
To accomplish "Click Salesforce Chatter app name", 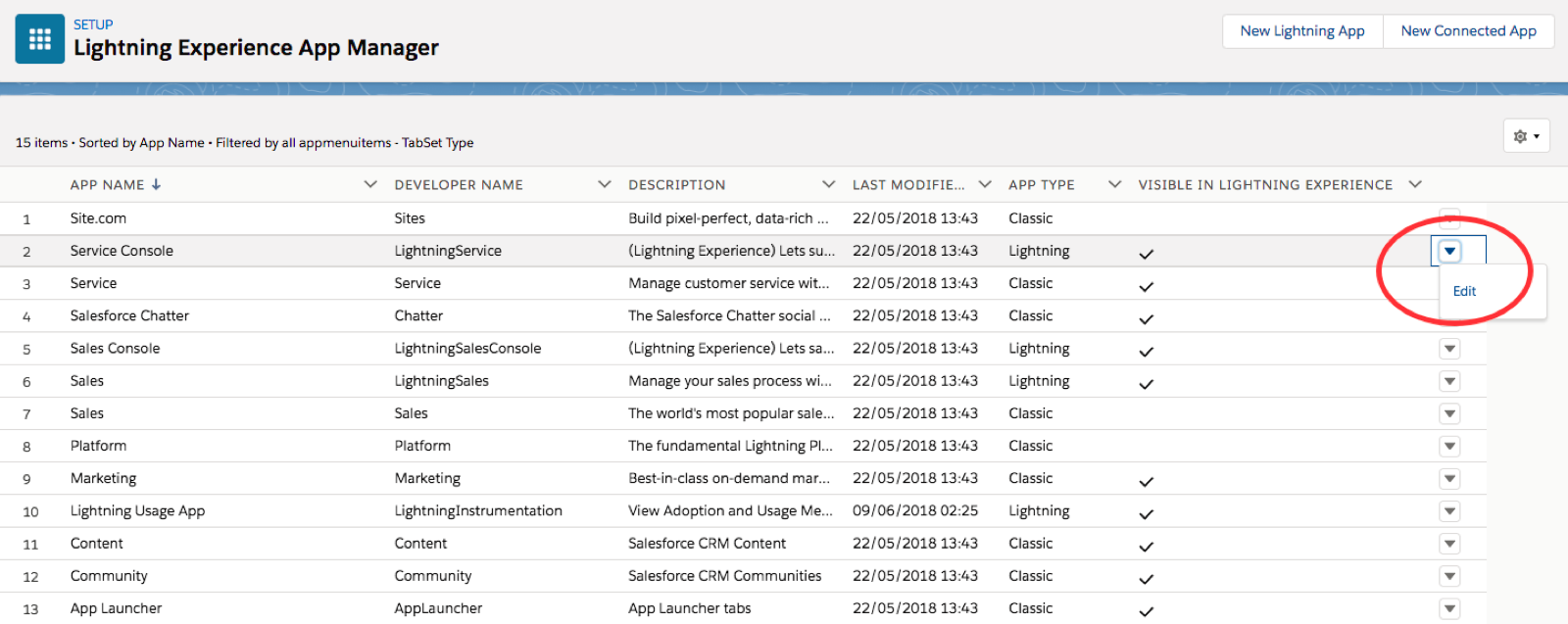I will click(x=129, y=315).
